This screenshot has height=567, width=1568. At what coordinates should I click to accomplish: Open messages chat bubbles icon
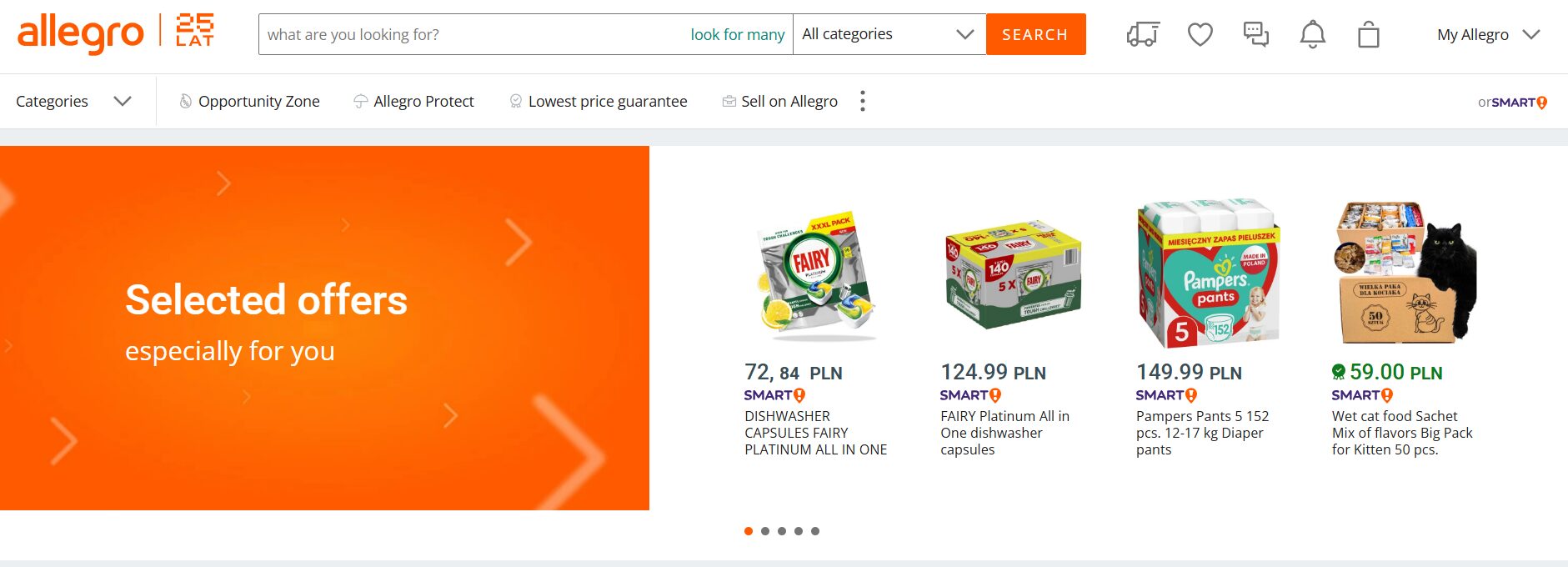(1255, 34)
